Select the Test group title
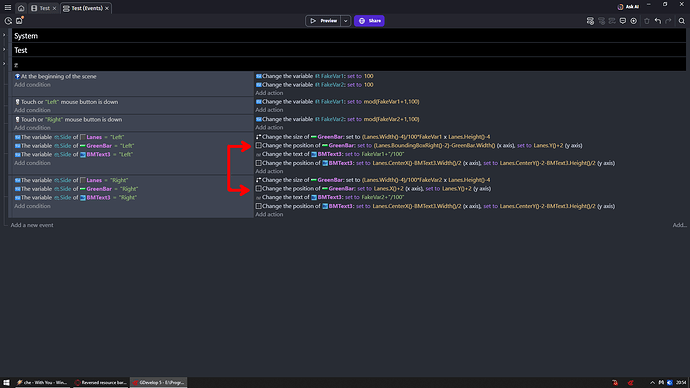Screen dimensions: 690x388 coord(21,50)
